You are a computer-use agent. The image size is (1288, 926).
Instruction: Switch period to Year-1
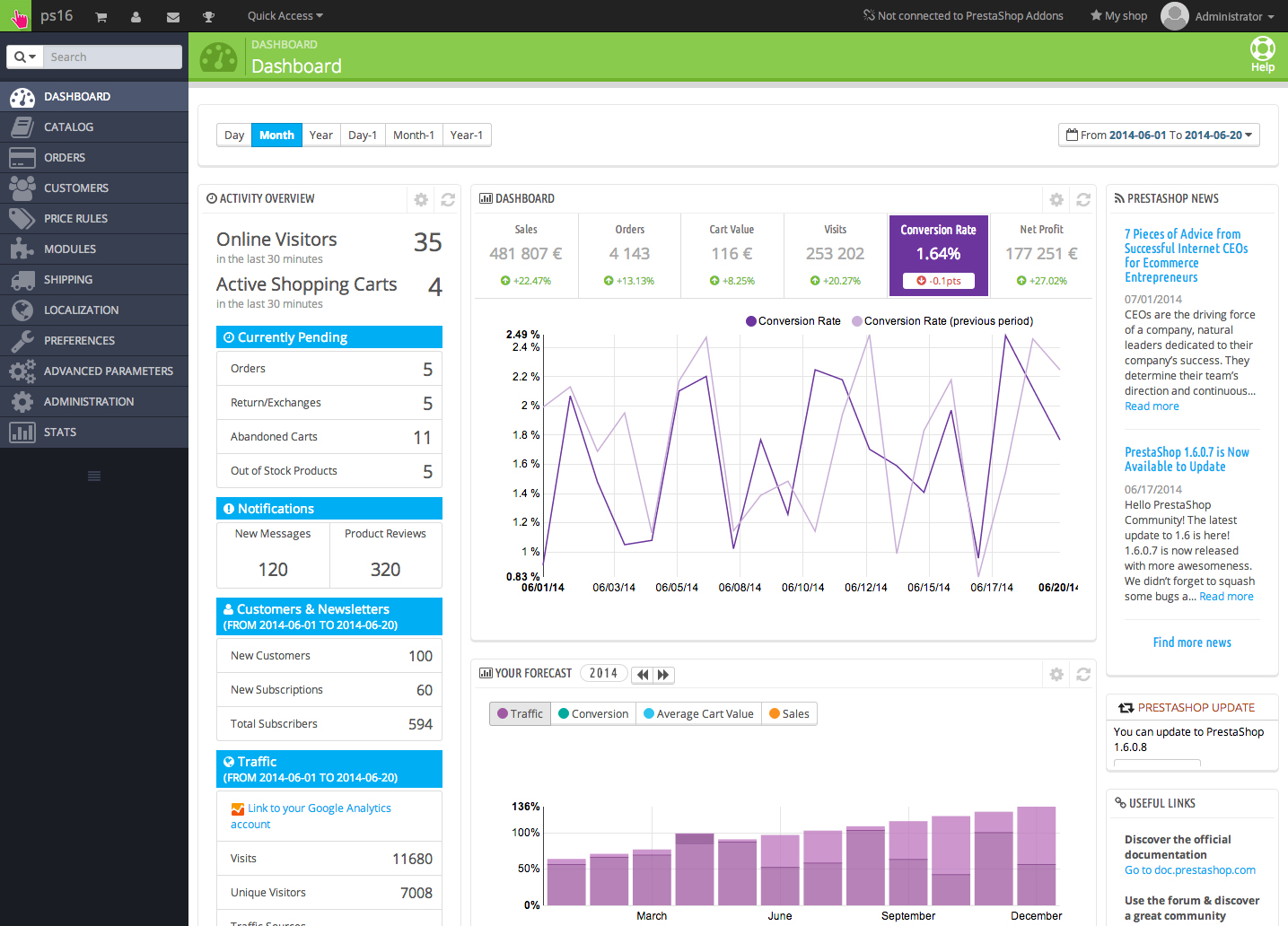click(x=467, y=135)
